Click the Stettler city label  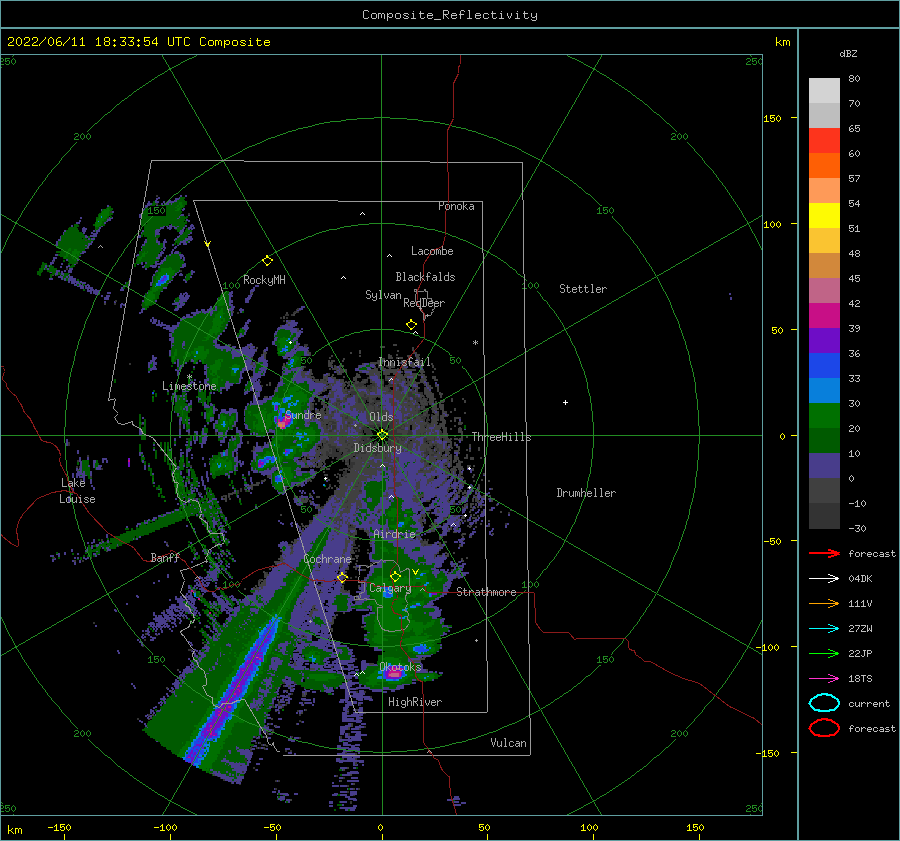[583, 289]
